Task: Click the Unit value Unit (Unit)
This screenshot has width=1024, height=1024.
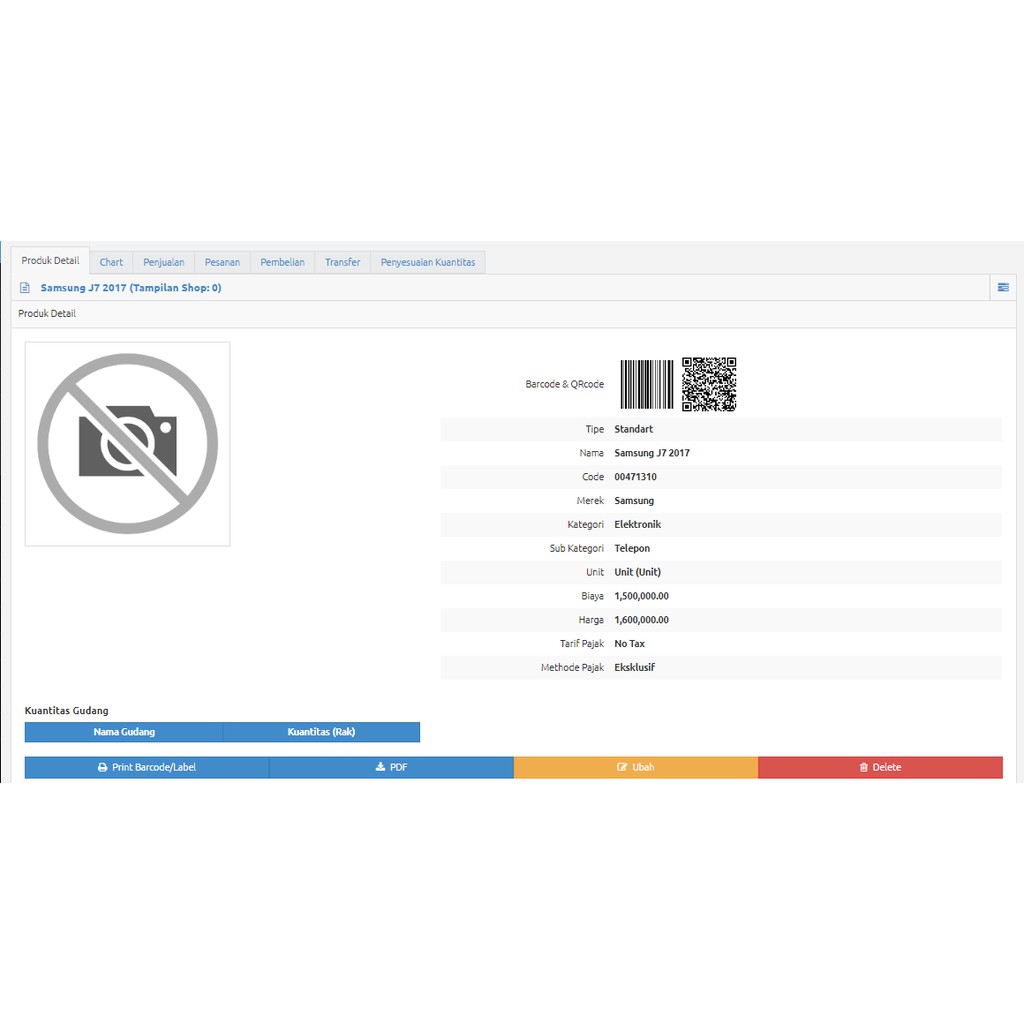Action: (x=637, y=572)
